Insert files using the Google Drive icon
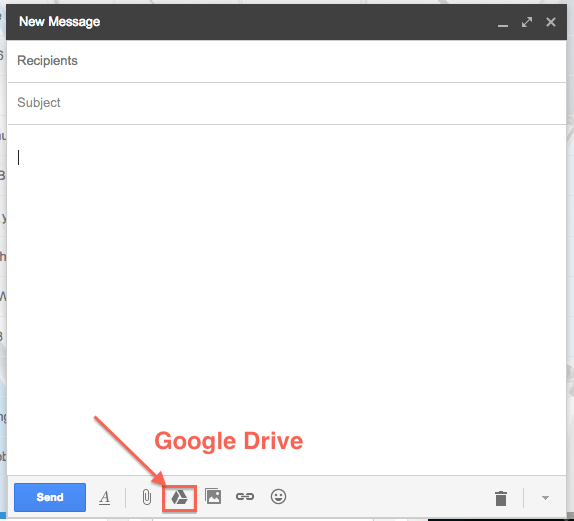Screen dimensions: 574x521 (179, 498)
